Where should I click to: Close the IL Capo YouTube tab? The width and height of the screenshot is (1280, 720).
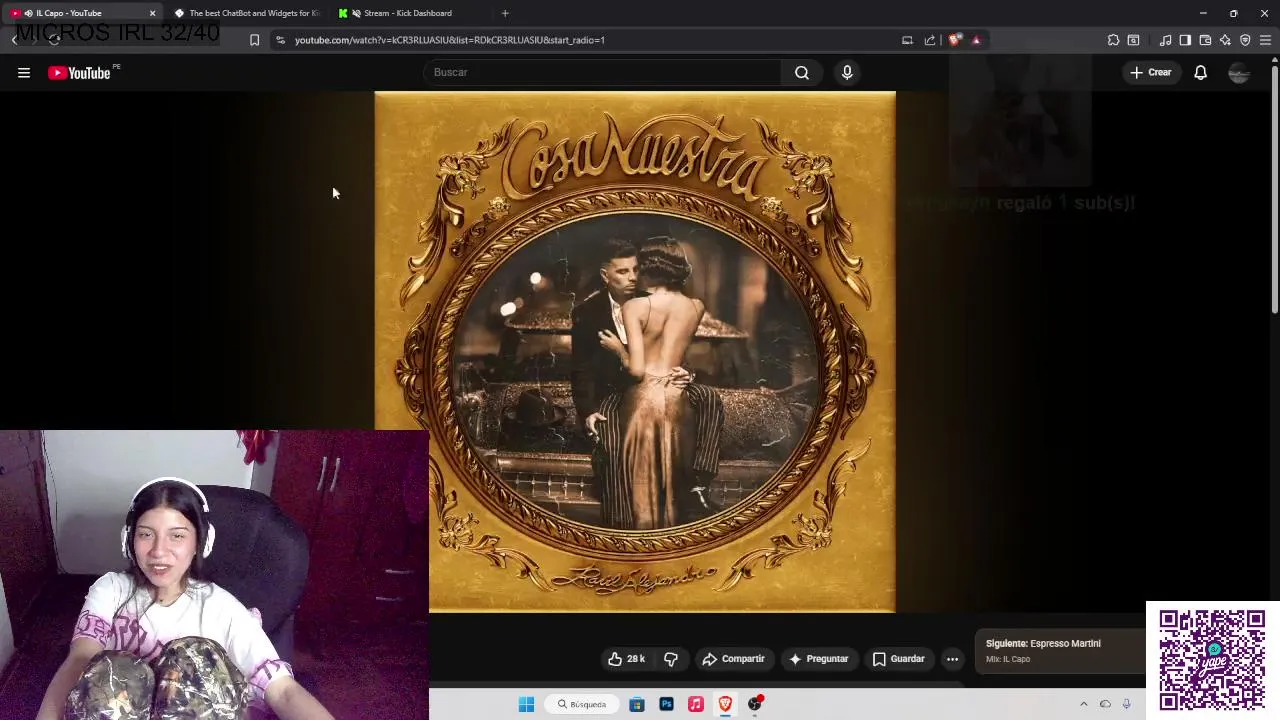[152, 13]
